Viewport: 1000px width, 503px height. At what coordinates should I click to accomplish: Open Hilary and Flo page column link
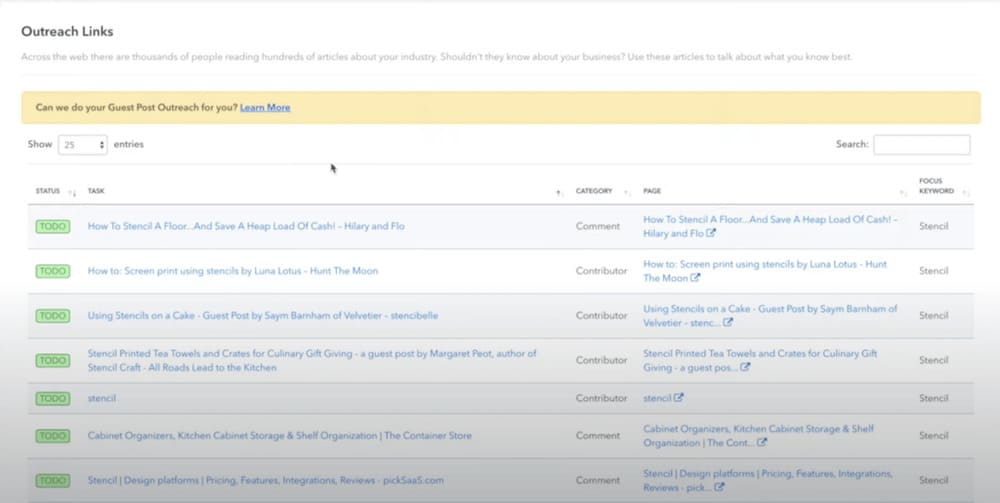(770, 226)
